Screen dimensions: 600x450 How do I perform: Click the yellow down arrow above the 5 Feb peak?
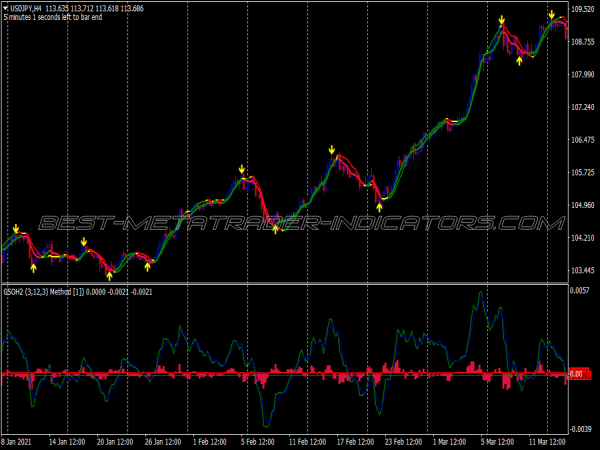pyautogui.click(x=242, y=169)
